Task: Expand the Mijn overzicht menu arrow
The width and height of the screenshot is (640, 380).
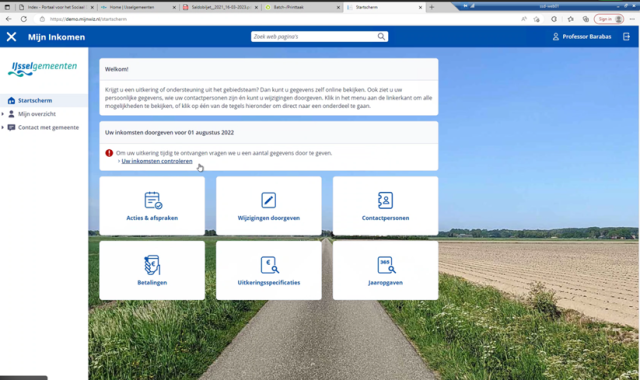Action: [3, 114]
